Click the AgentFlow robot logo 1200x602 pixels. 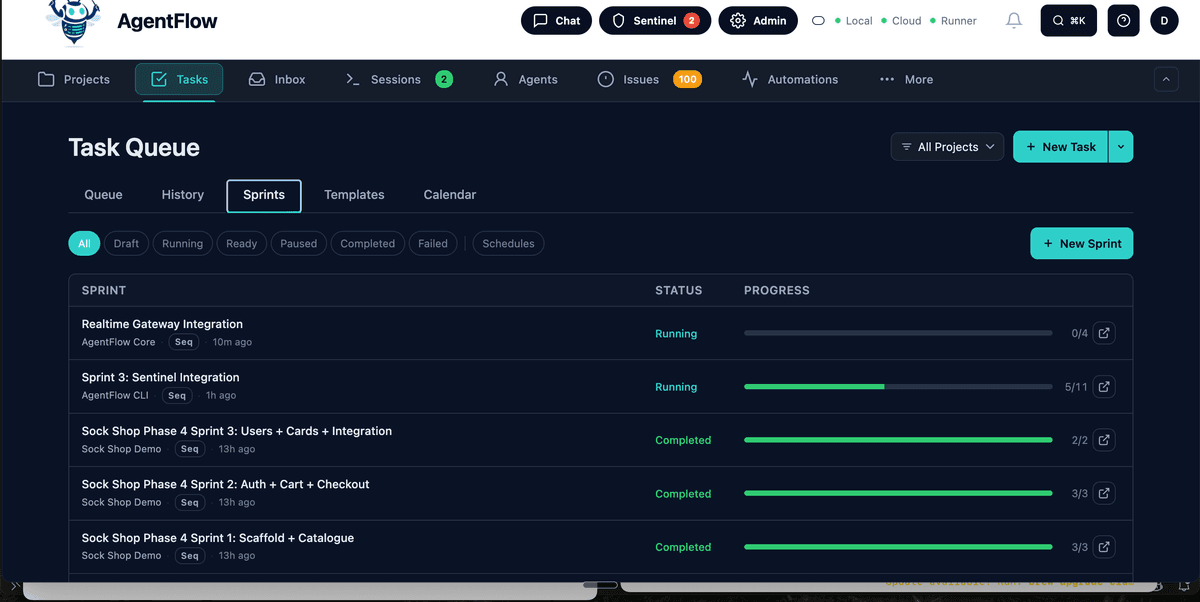pyautogui.click(x=74, y=22)
